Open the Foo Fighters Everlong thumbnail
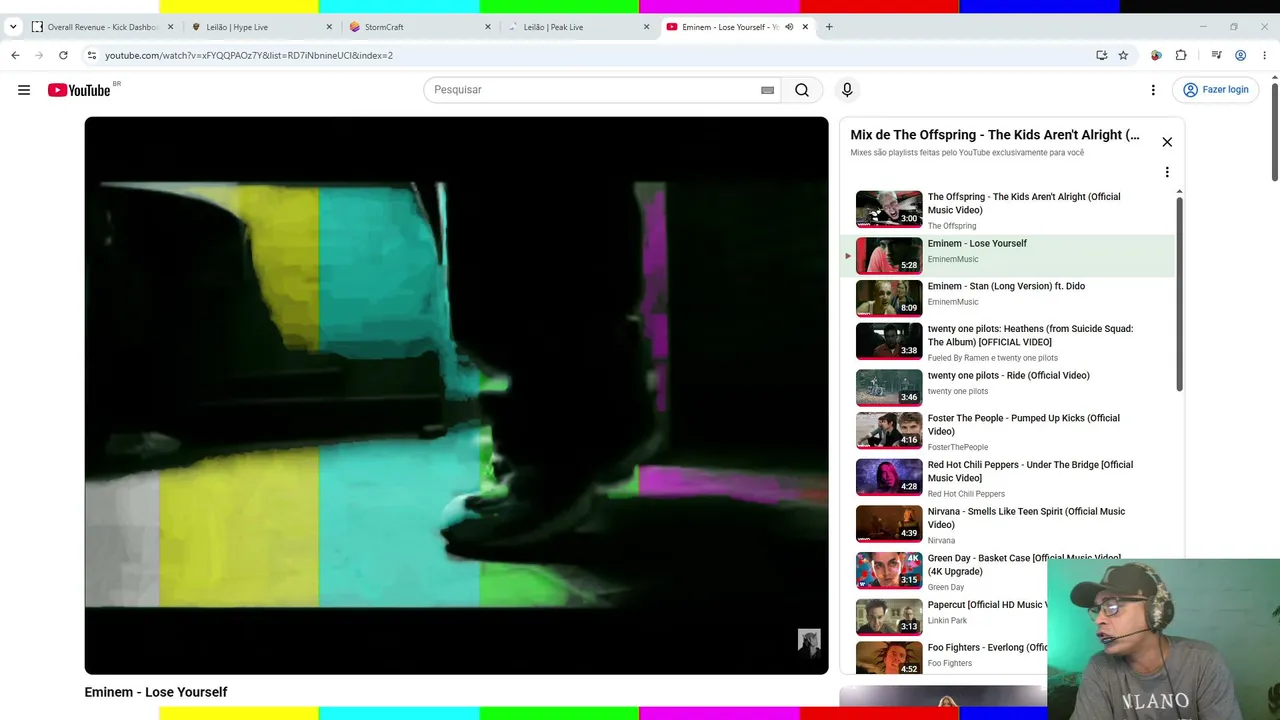 click(x=889, y=659)
